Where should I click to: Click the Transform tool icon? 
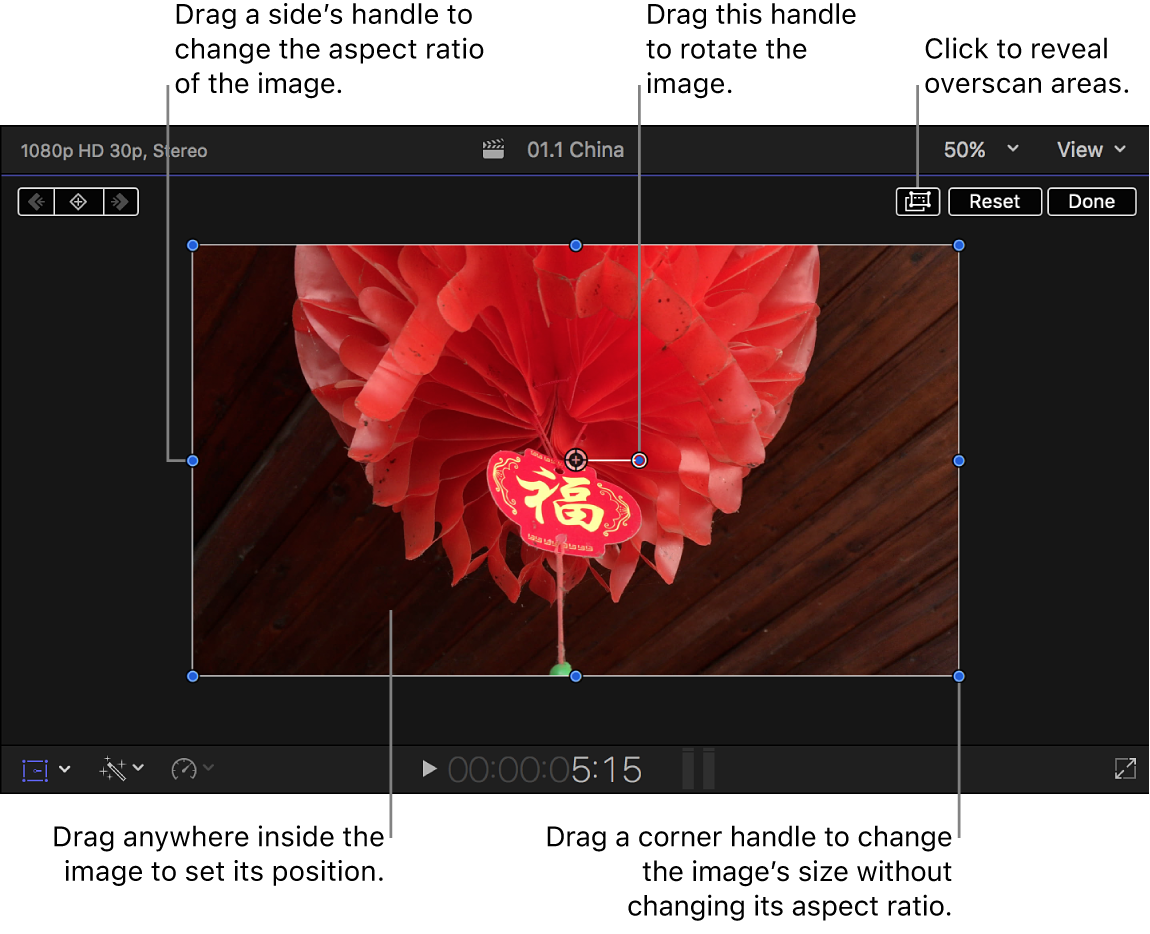point(33,769)
